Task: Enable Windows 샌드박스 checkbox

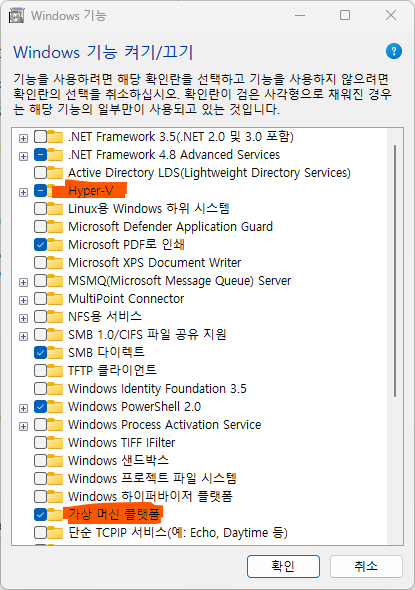Action: click(40, 461)
